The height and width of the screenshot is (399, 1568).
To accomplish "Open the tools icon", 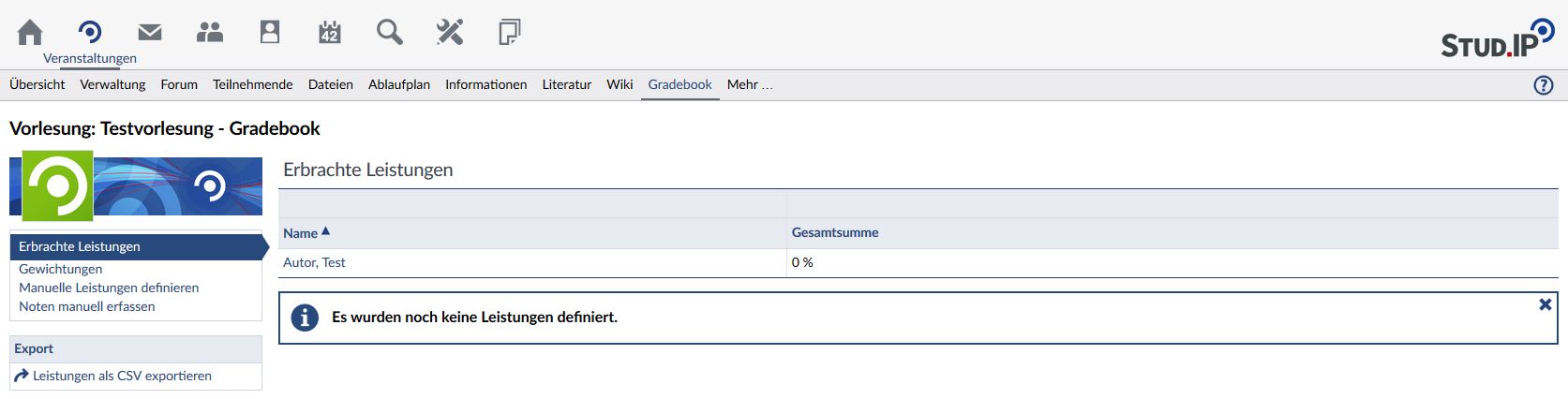I will pyautogui.click(x=450, y=33).
